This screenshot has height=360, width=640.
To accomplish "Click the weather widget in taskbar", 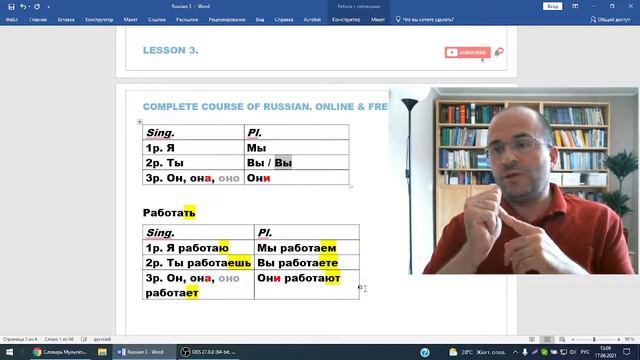I will point(478,352).
